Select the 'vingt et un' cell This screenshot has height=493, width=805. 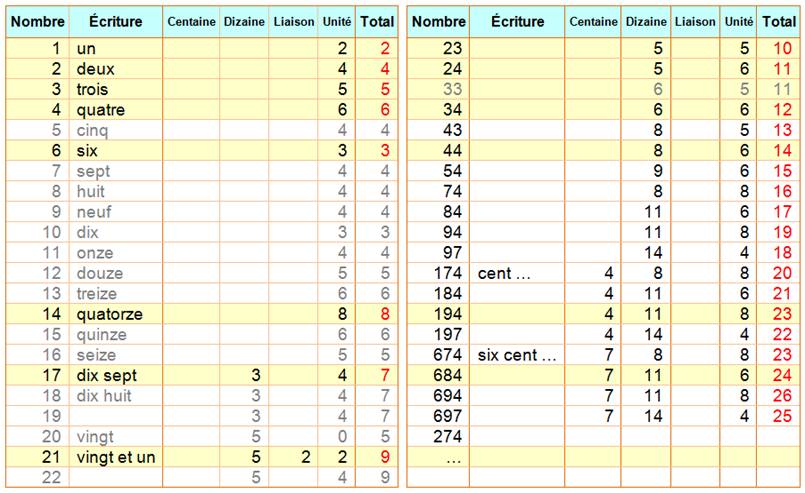pyautogui.click(x=116, y=457)
